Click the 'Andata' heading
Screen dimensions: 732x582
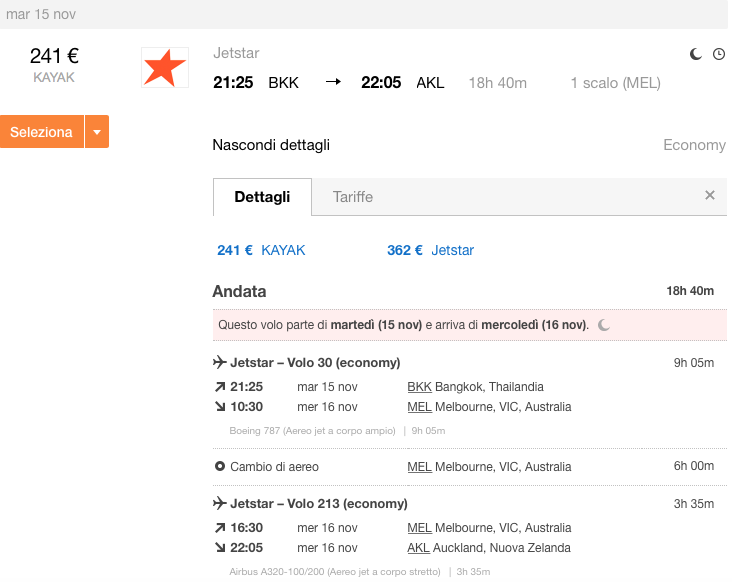click(239, 291)
